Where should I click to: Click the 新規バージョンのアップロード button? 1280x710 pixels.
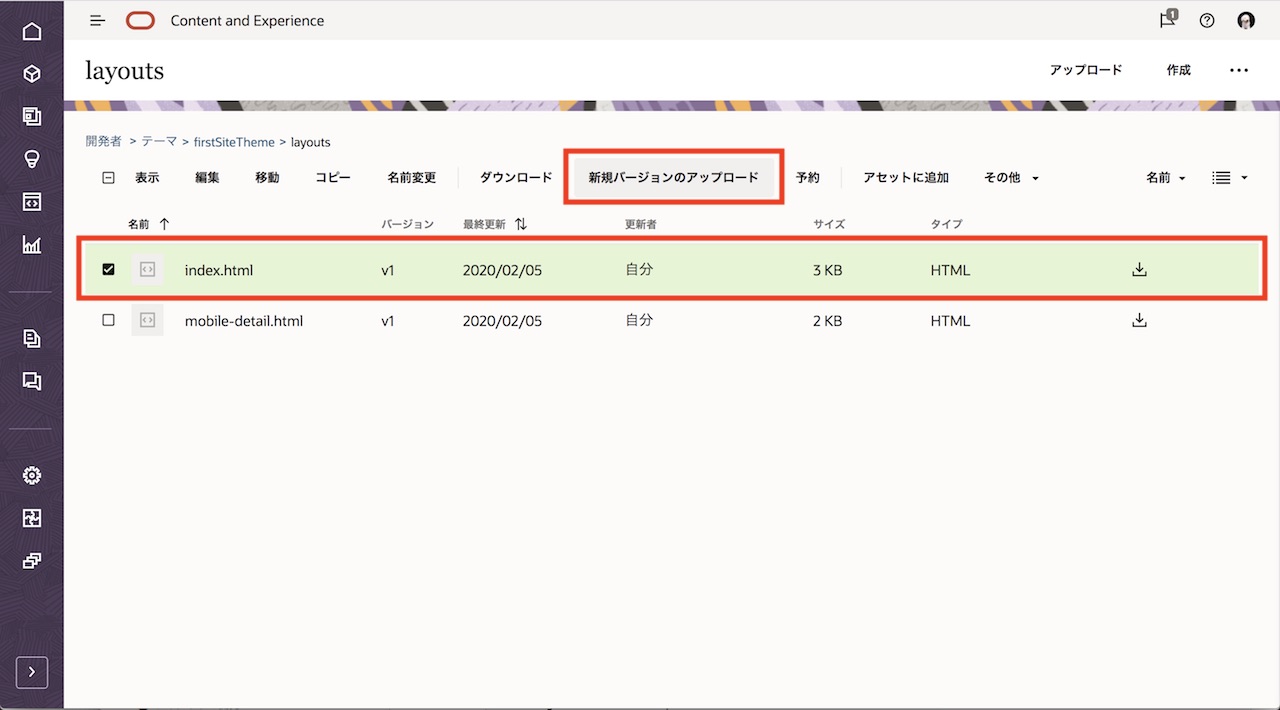point(673,178)
